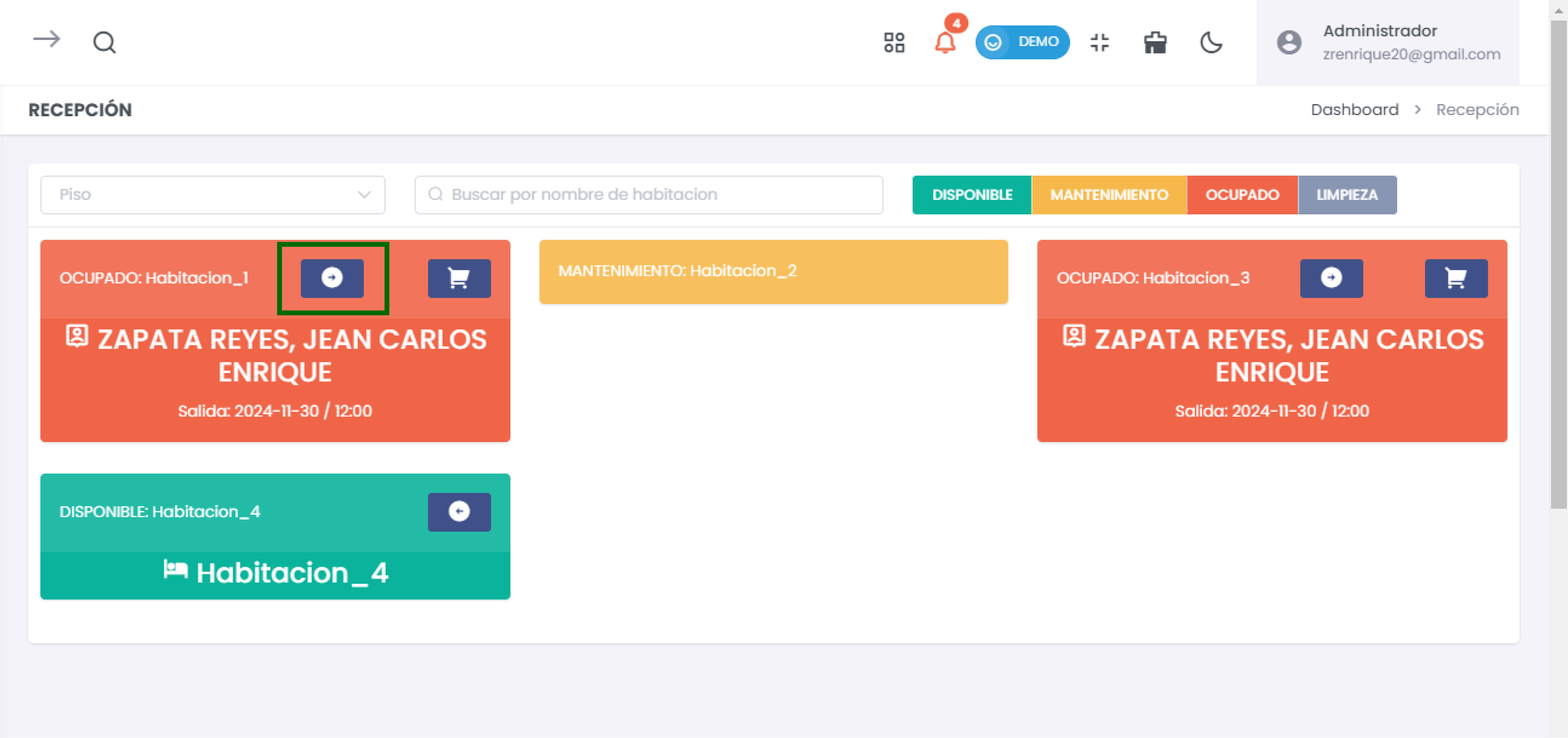The image size is (1568, 738).
Task: Toggle the LIMPIEZA status filter
Action: [1347, 195]
